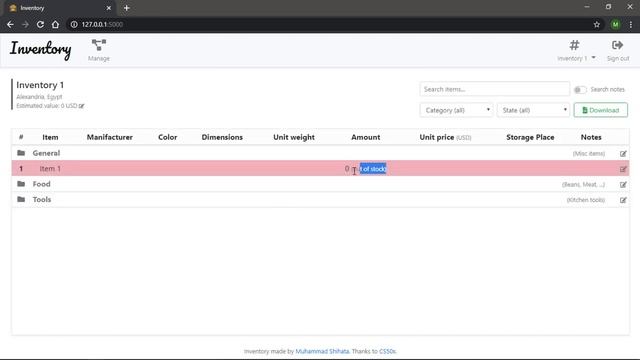640x360 pixels.
Task: View site information icon
Action: point(74,24)
